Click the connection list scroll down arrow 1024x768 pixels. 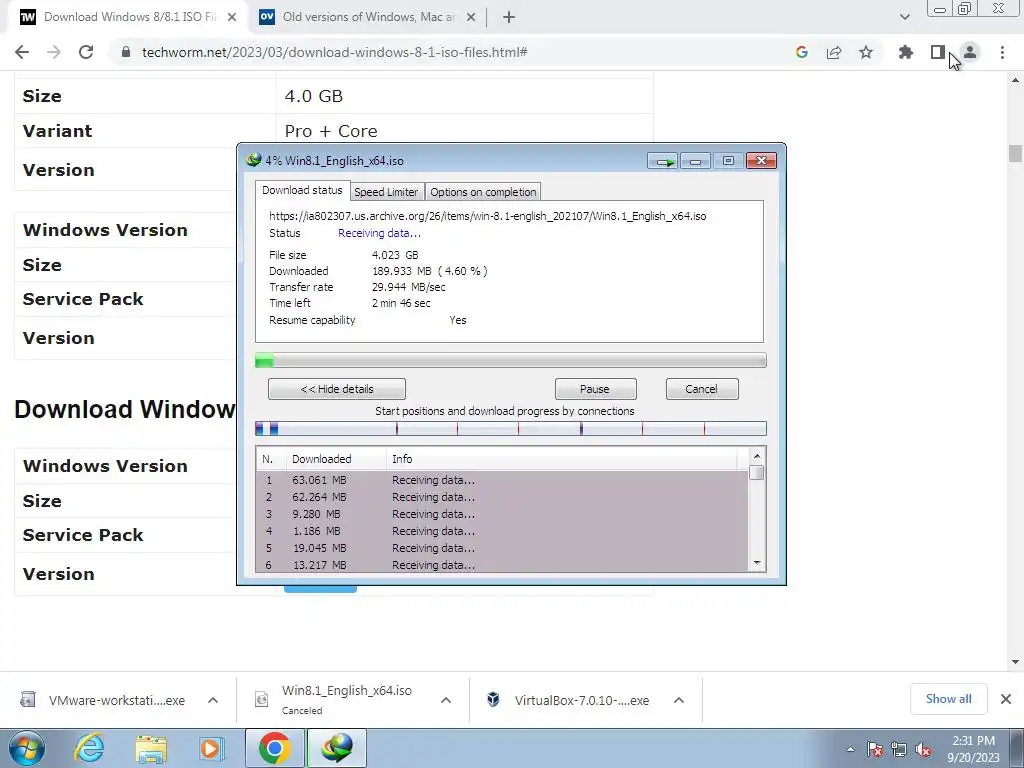click(757, 563)
